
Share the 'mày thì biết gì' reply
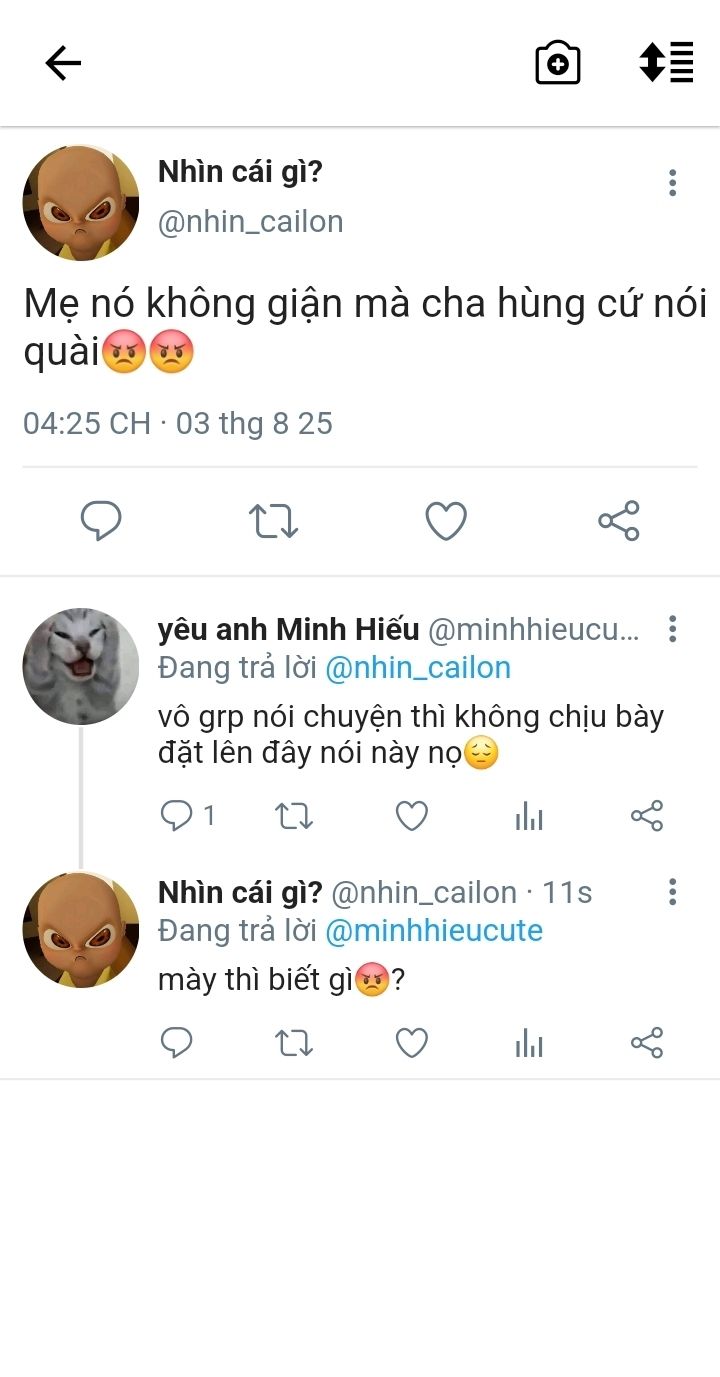click(647, 1044)
